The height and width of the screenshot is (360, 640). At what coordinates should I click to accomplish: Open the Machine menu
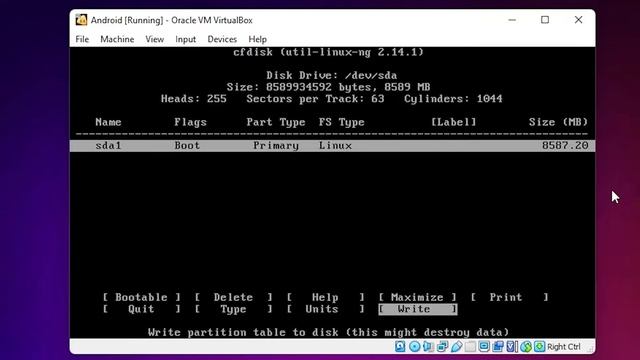click(117, 39)
